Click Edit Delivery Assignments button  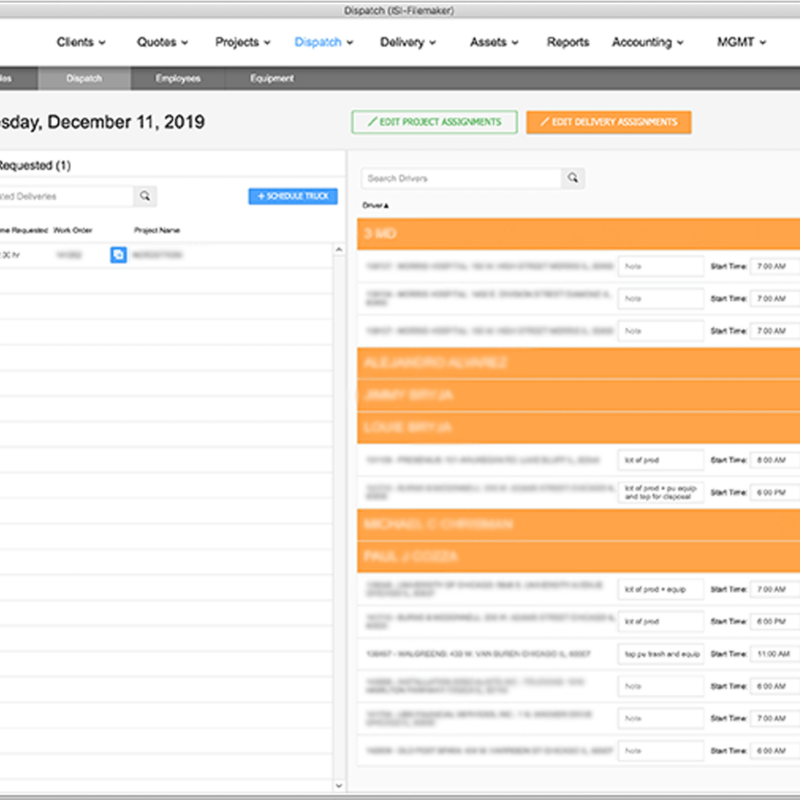(608, 122)
